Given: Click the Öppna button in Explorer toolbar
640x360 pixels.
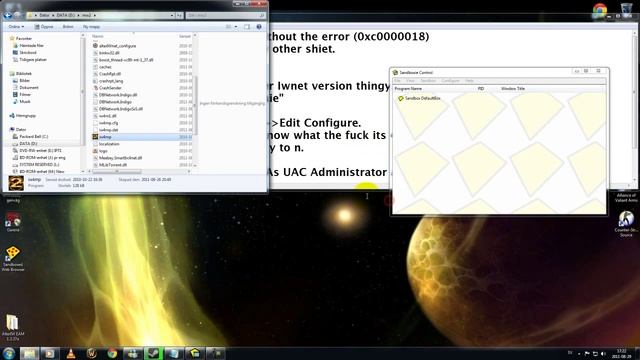Looking at the screenshot, I should click(x=44, y=27).
